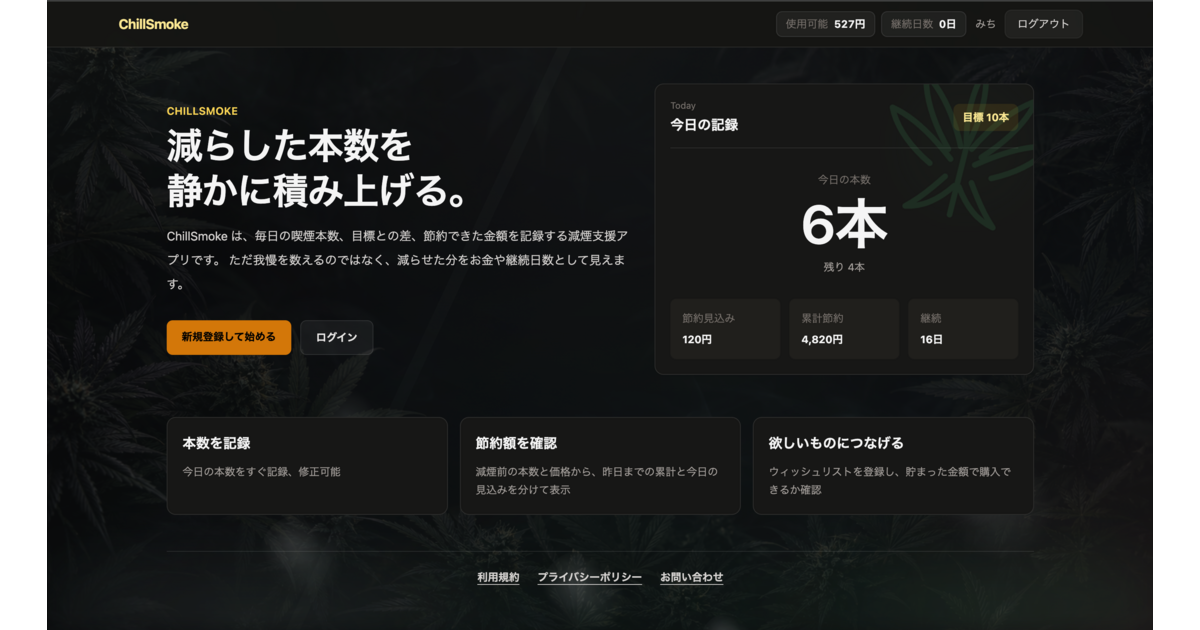Click 新規登録して始める button
Viewport: 1200px width, 630px height.
229,337
